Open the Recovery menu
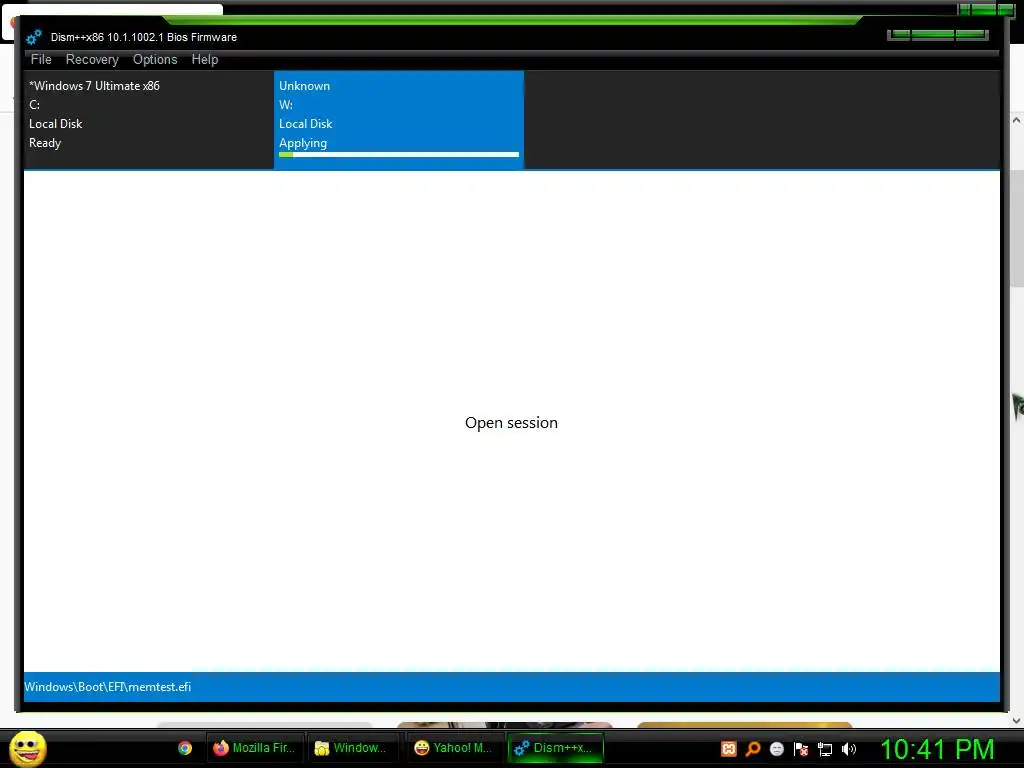The height and width of the screenshot is (768, 1024). pos(92,59)
